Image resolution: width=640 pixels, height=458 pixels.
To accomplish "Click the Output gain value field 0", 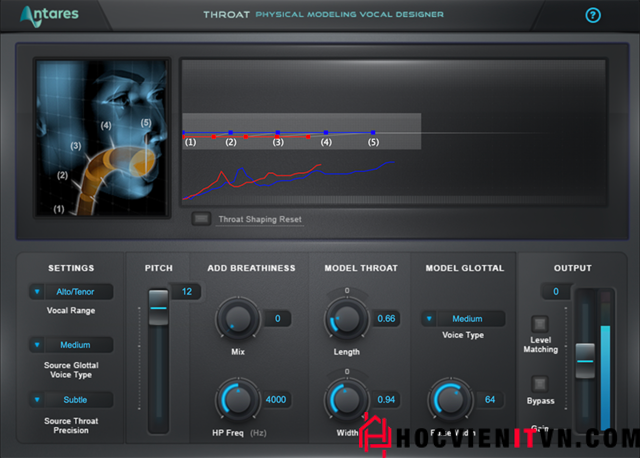I will tap(556, 291).
